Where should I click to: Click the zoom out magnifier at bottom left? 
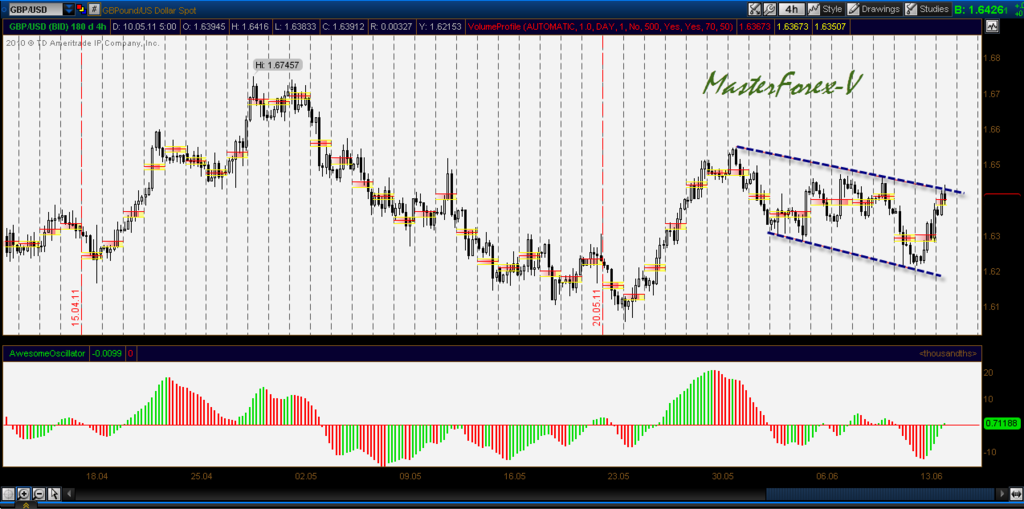[39, 494]
